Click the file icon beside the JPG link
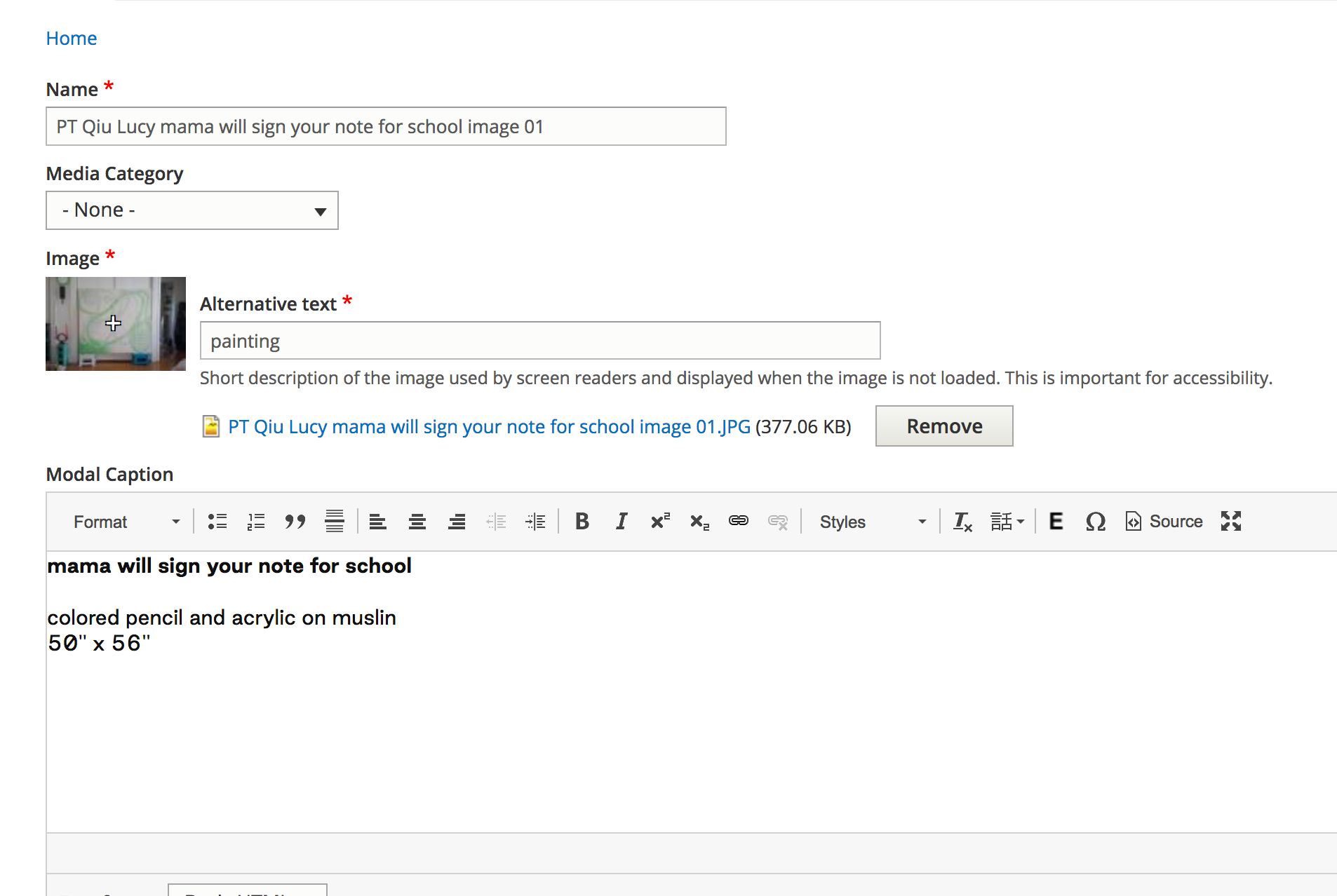 click(x=210, y=426)
